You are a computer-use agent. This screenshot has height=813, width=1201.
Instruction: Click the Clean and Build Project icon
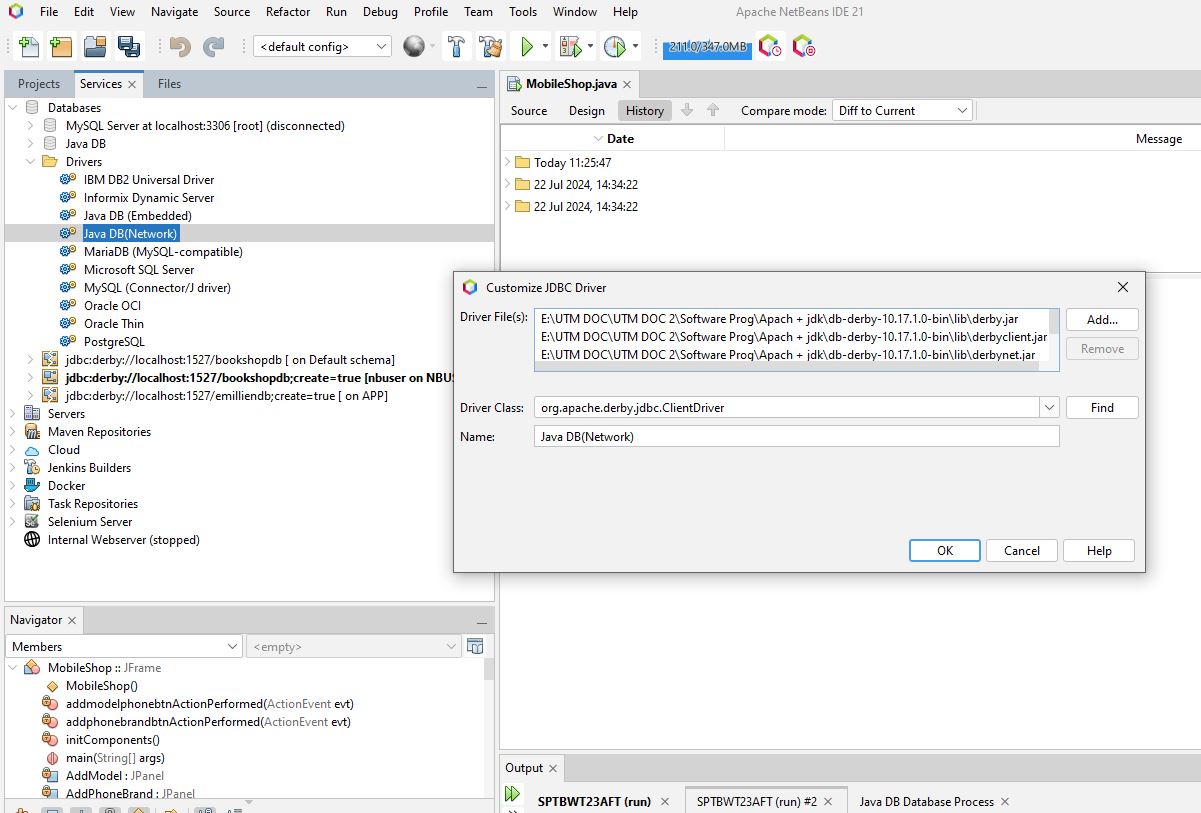pyautogui.click(x=490, y=46)
